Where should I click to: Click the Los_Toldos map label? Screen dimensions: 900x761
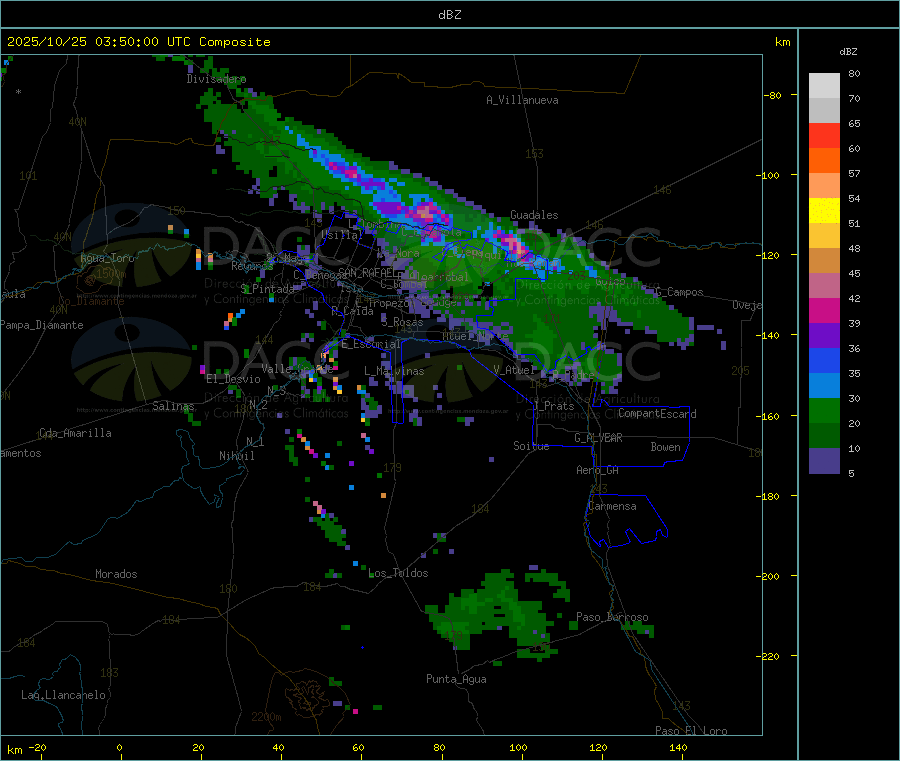click(x=398, y=573)
